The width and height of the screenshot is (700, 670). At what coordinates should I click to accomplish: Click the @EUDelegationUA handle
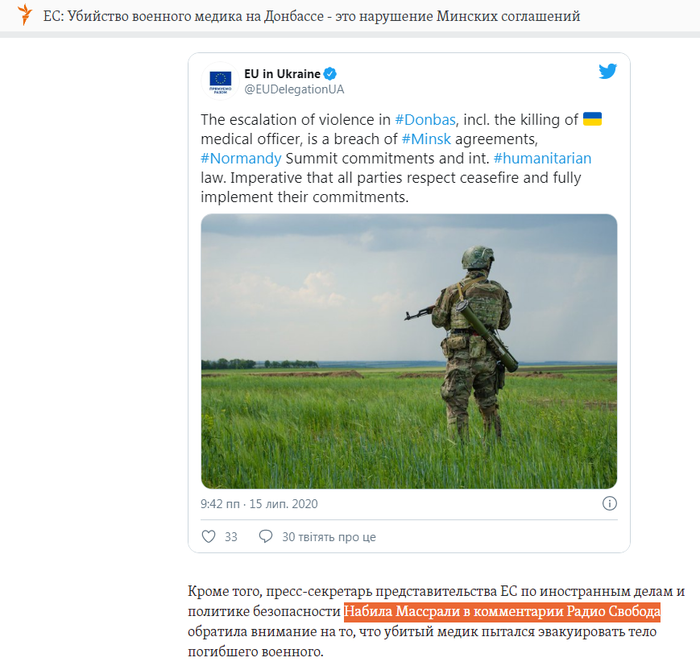[x=294, y=89]
